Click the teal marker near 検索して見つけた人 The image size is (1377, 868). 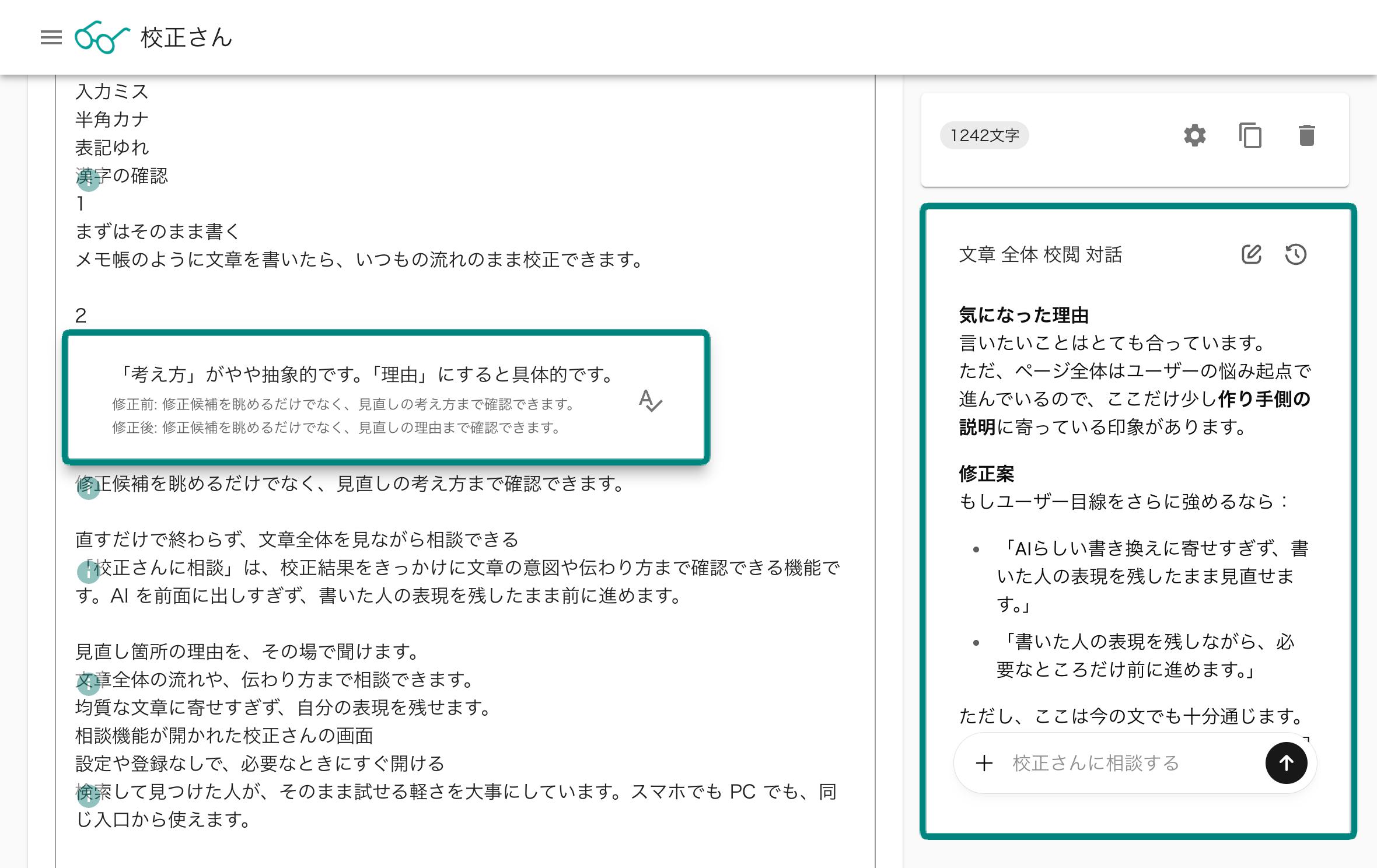click(89, 796)
